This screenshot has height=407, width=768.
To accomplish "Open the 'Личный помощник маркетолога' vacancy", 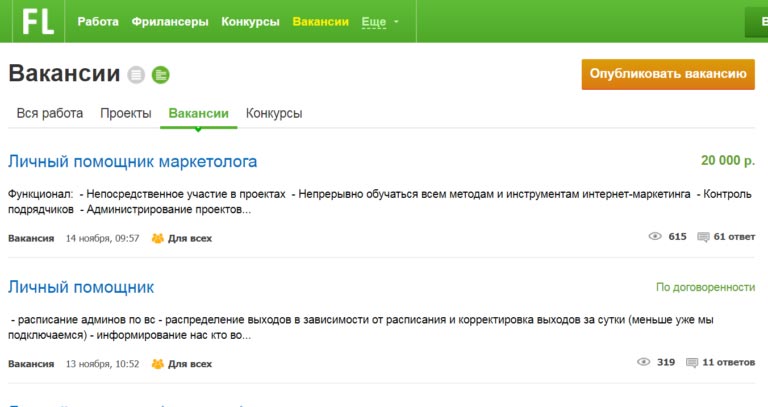I will pos(132,161).
